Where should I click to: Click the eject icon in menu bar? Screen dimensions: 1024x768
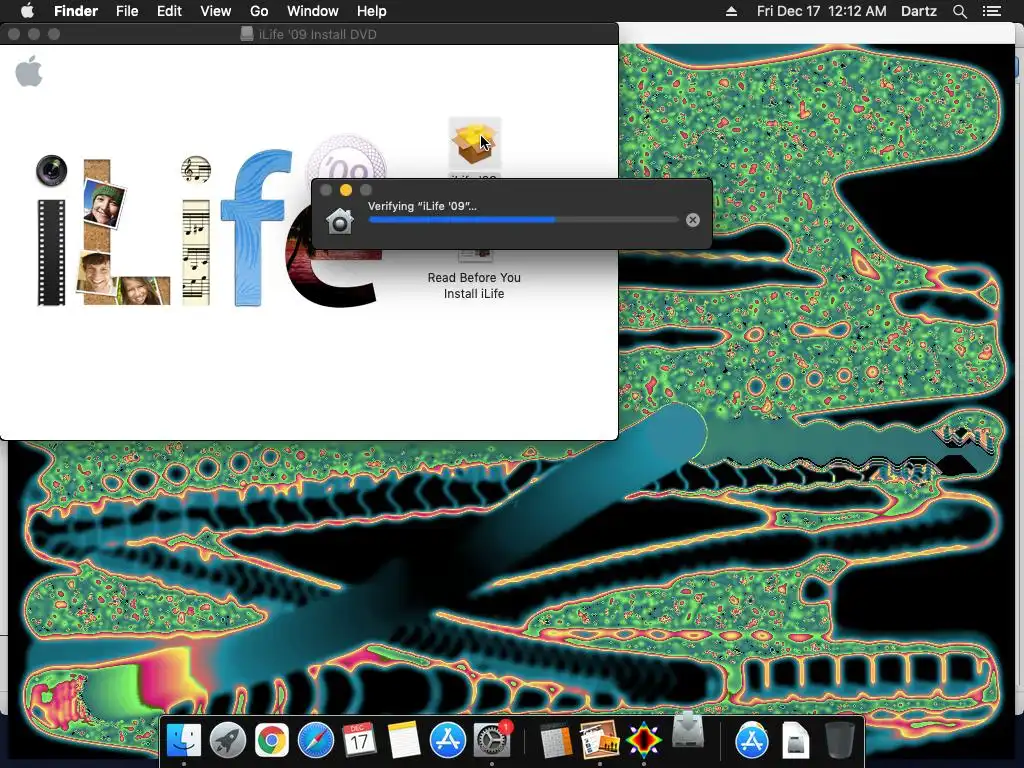[x=731, y=11]
